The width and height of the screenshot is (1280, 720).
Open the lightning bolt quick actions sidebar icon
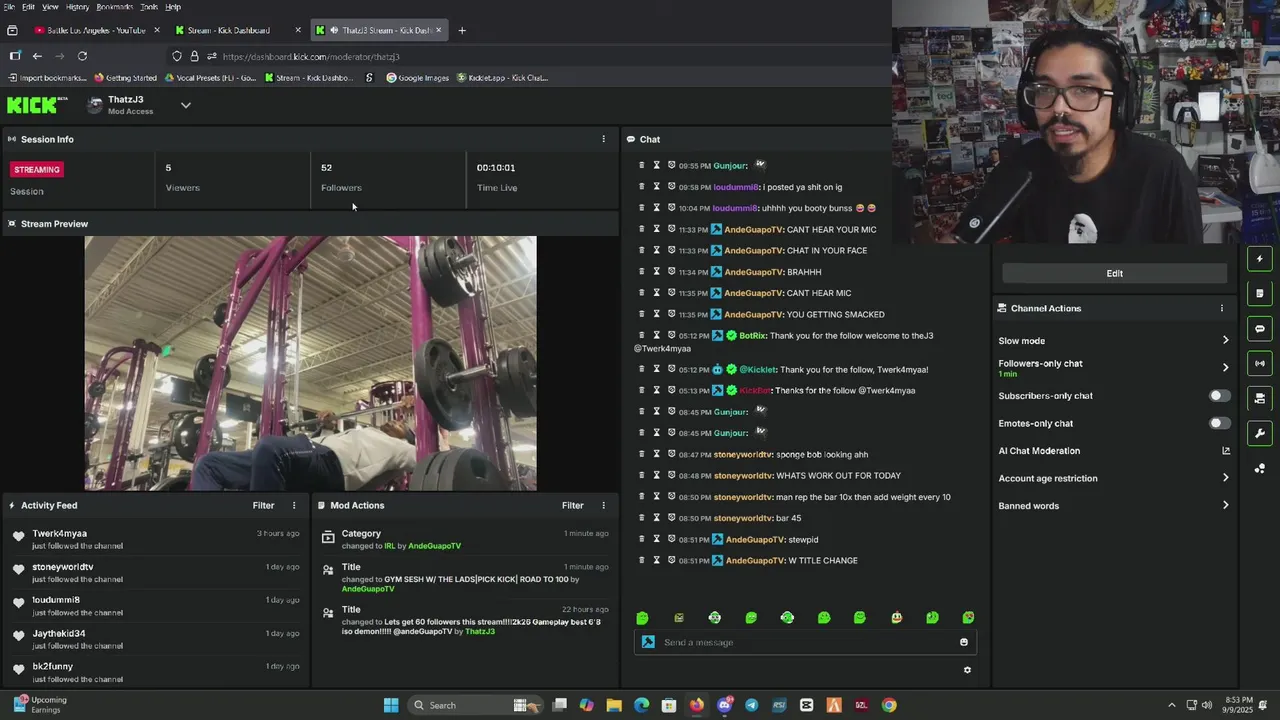[1259, 259]
